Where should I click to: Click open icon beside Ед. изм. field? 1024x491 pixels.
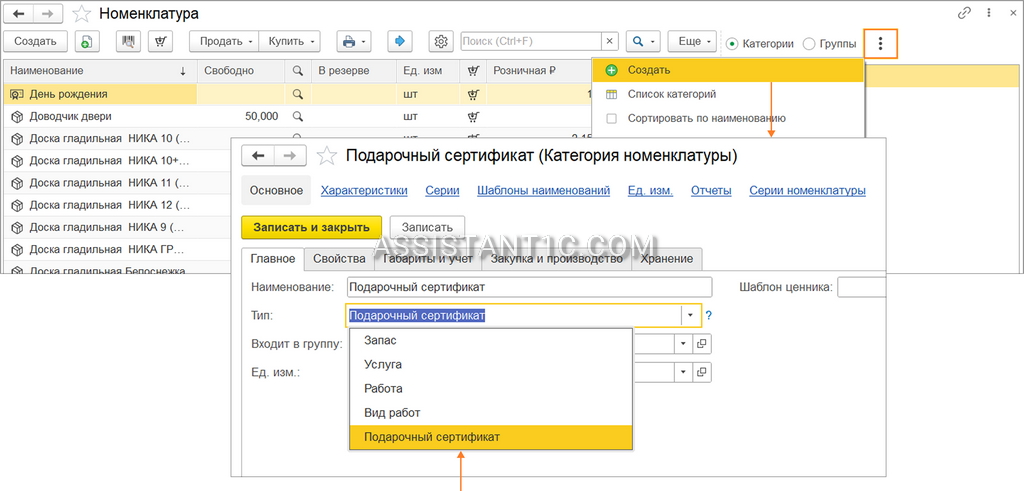pyautogui.click(x=702, y=372)
